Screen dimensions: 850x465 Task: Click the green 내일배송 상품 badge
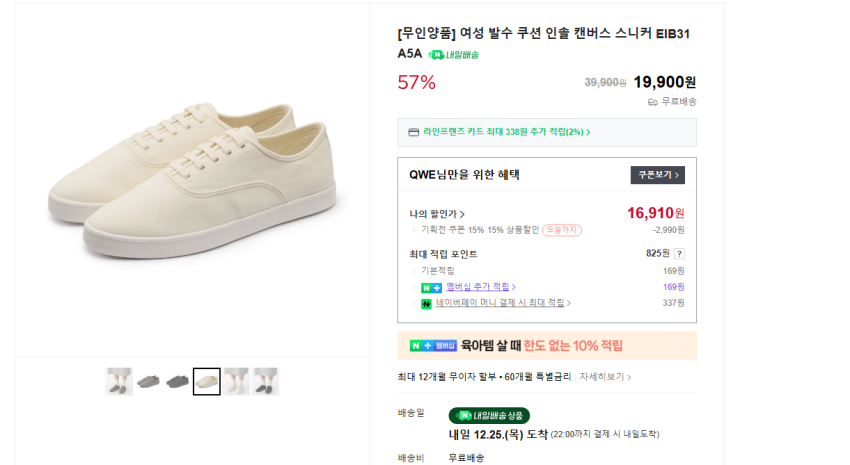[x=489, y=415]
